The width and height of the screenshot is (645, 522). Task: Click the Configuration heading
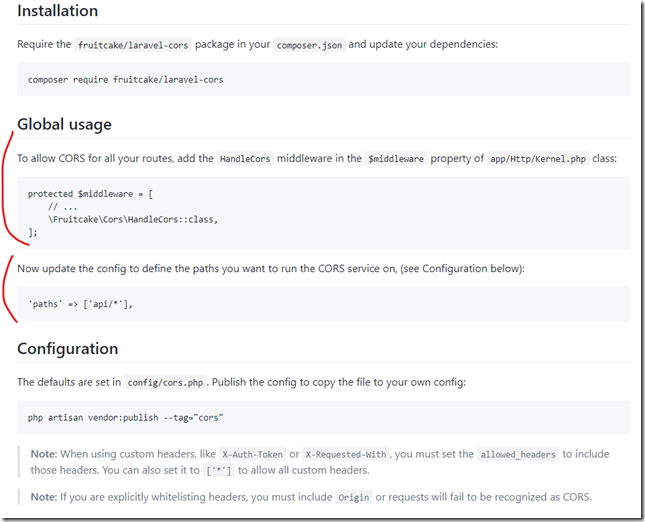point(67,349)
